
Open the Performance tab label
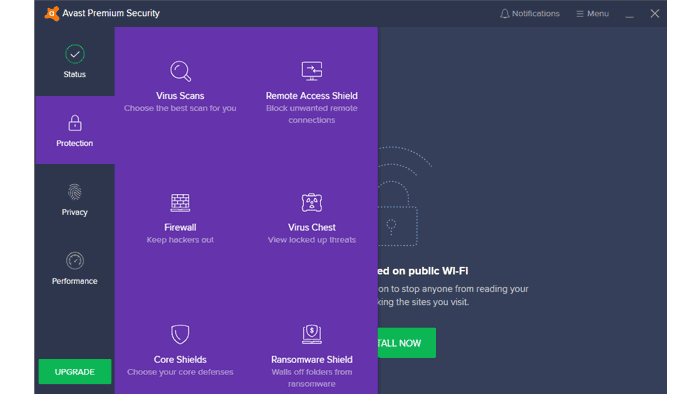pos(75,281)
